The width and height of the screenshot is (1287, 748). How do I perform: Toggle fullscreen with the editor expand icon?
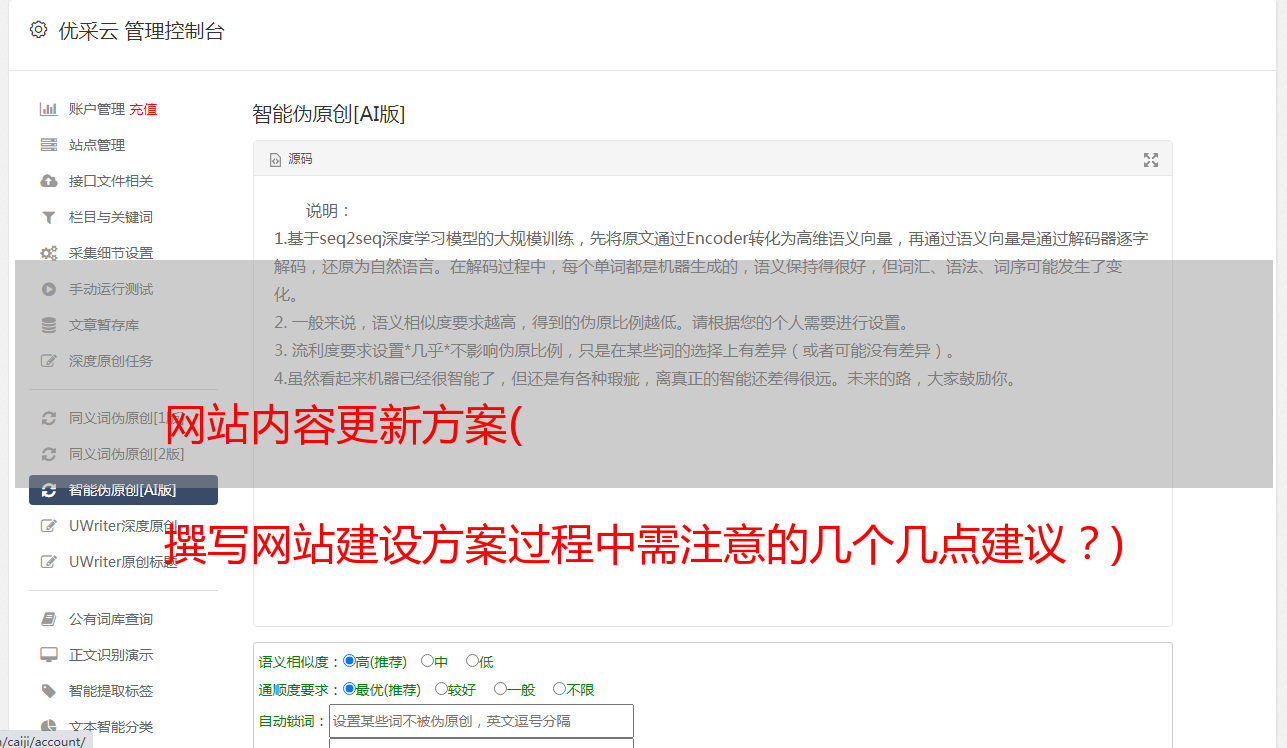1151,159
